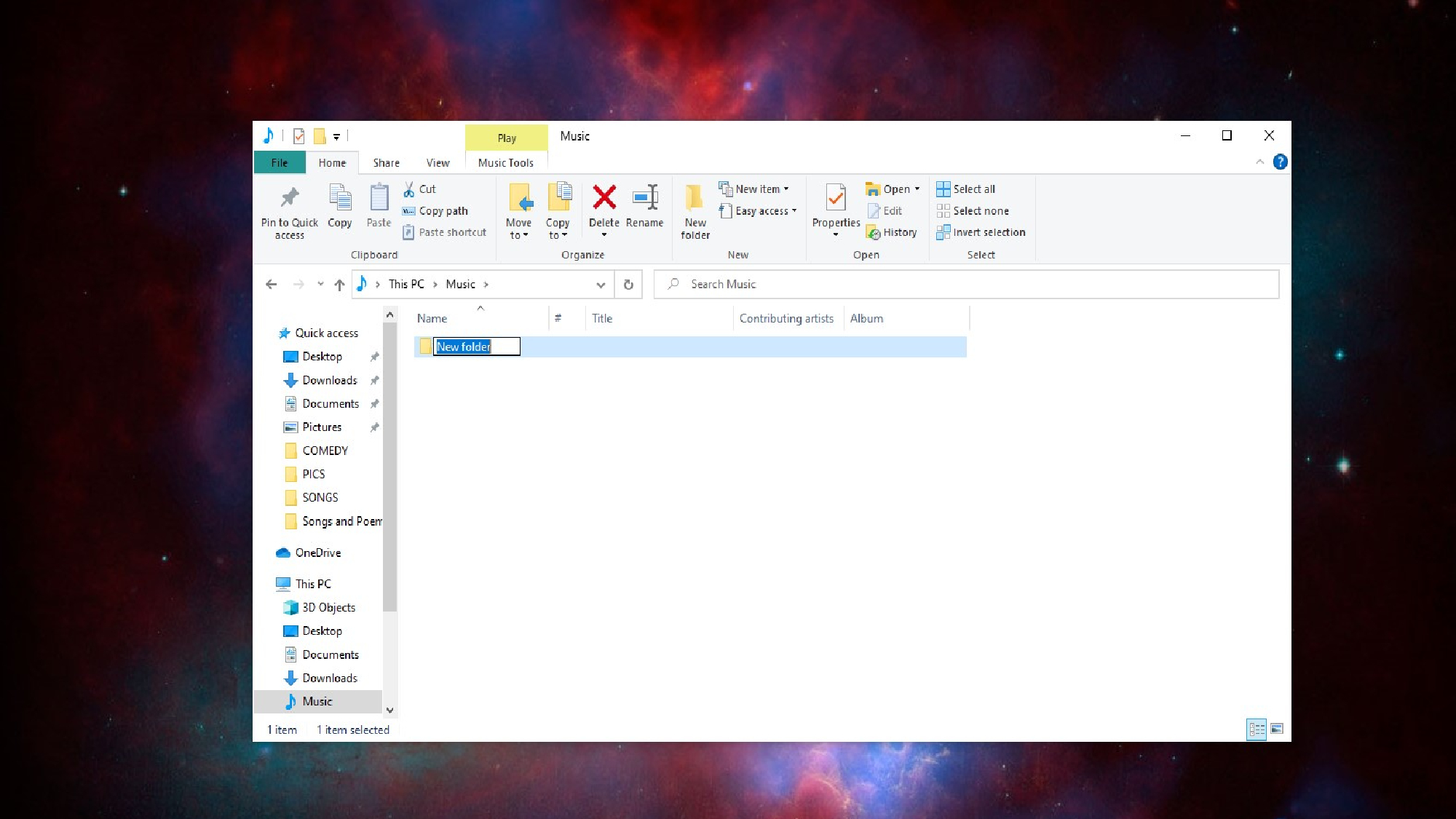This screenshot has height=819, width=1456.
Task: Click the Paste shortcut icon
Action: coord(407,232)
